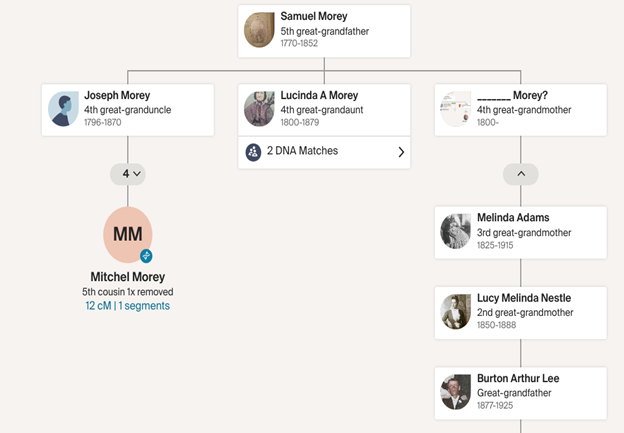The width and height of the screenshot is (624, 433).
Task: Click the MM initials avatar circle
Action: pyautogui.click(x=128, y=234)
